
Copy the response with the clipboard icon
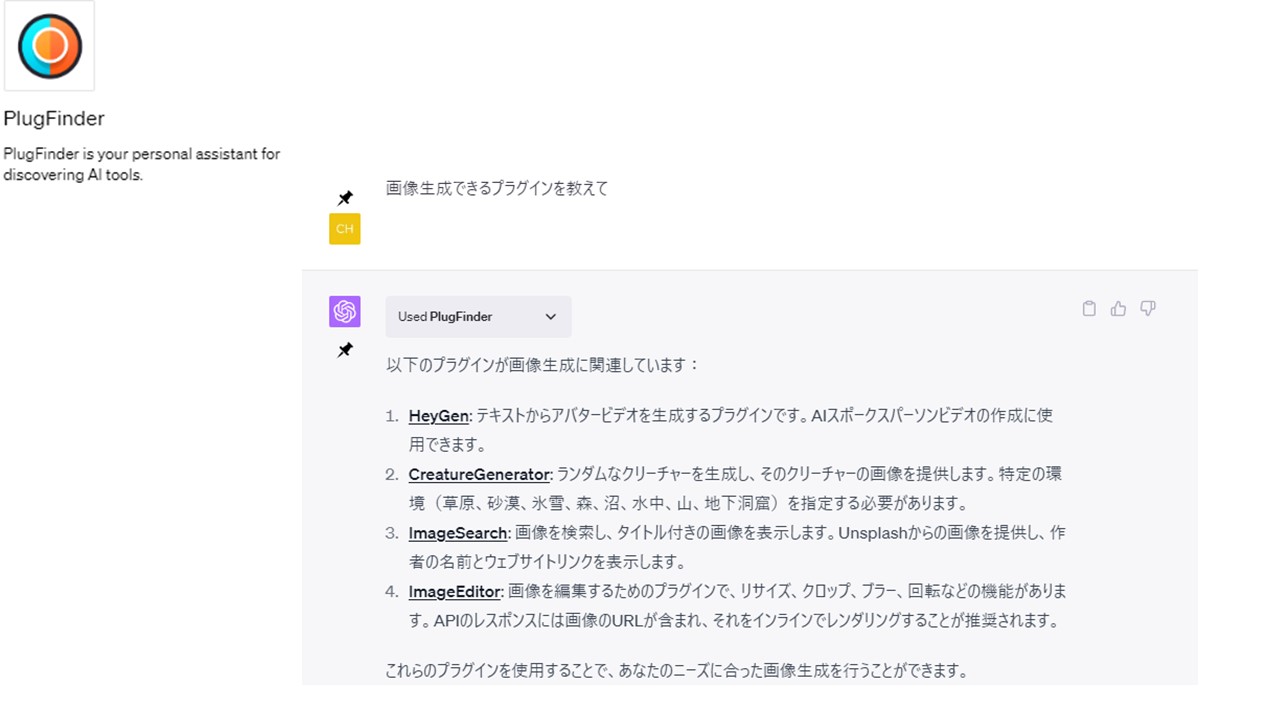[1089, 309]
